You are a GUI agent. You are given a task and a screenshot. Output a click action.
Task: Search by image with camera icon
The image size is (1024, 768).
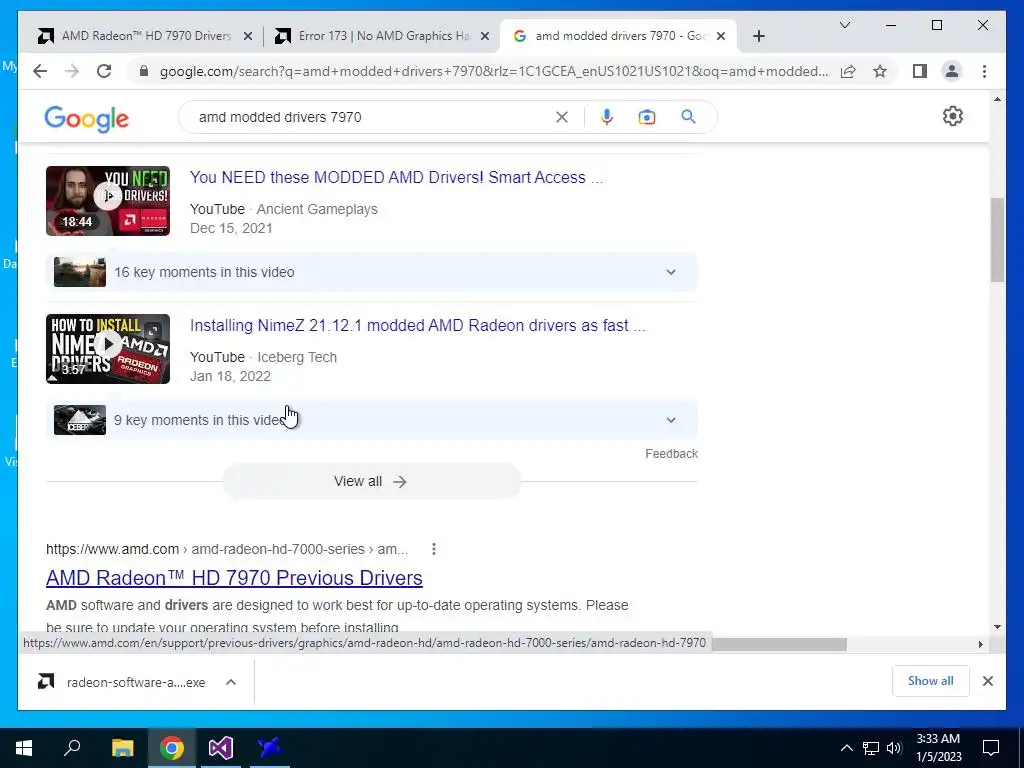[x=647, y=117]
